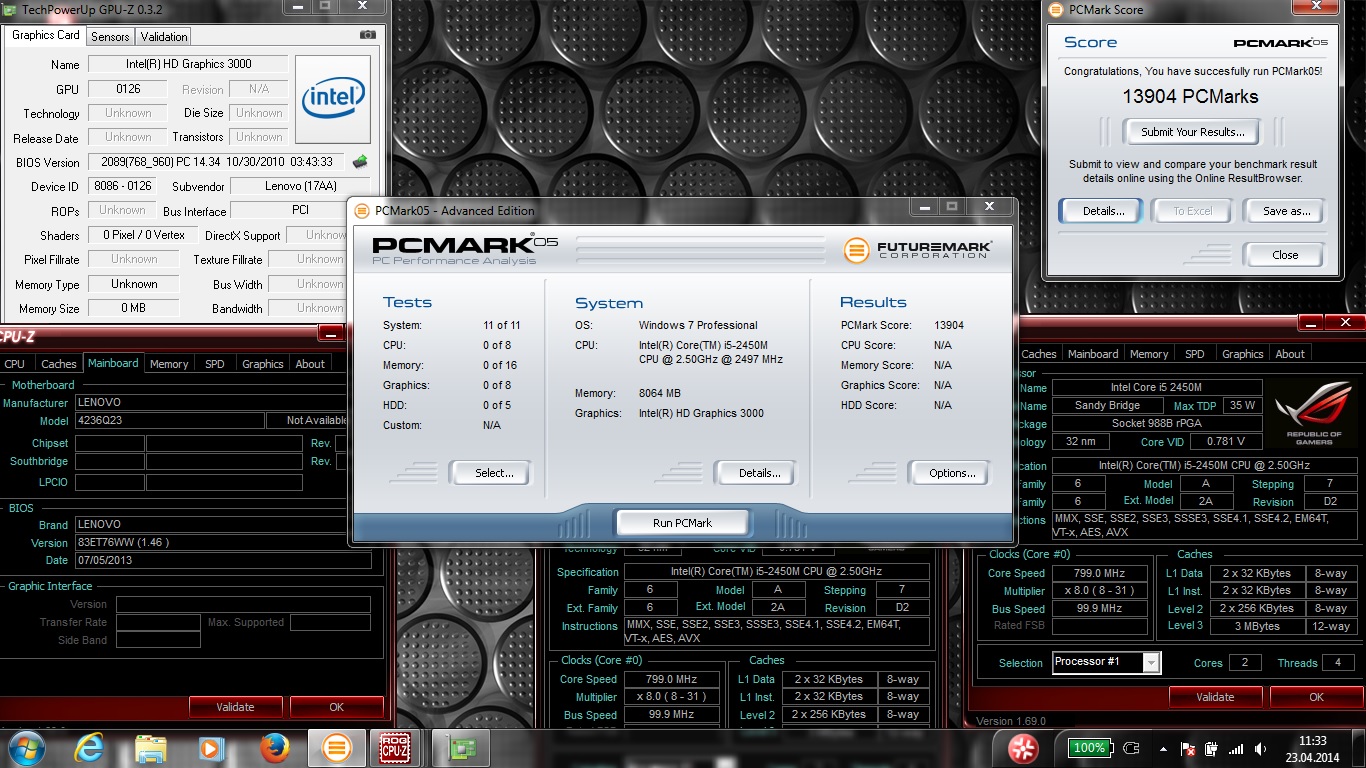1366x768 pixels.
Task: Click Close button in PCMark Score window
Action: click(x=1284, y=255)
